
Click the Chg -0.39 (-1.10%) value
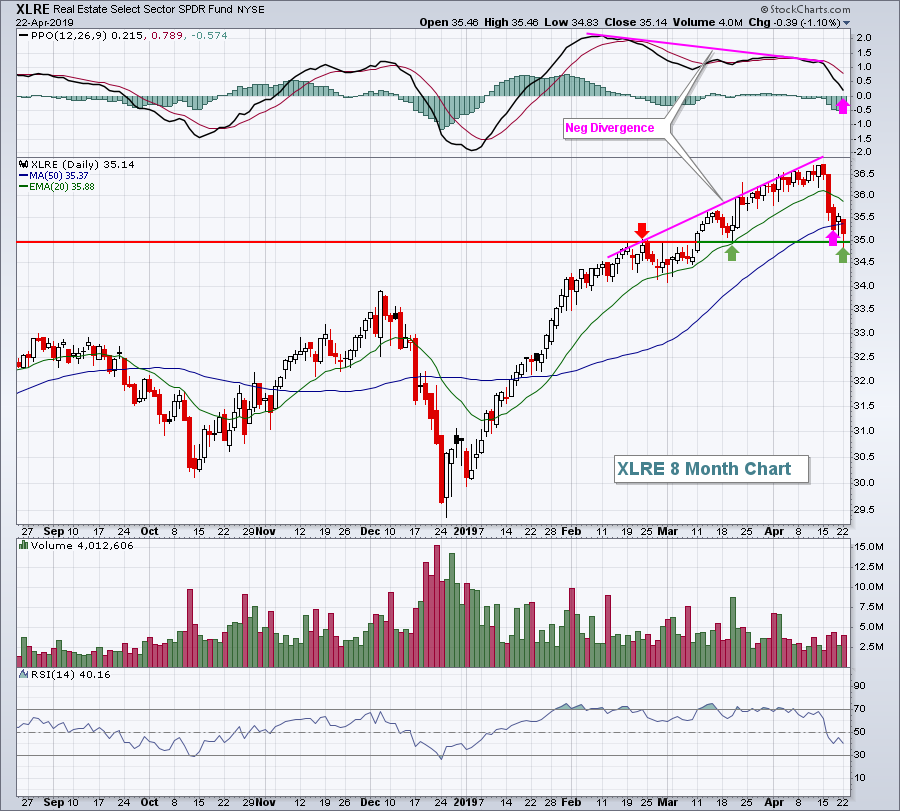(x=794, y=22)
